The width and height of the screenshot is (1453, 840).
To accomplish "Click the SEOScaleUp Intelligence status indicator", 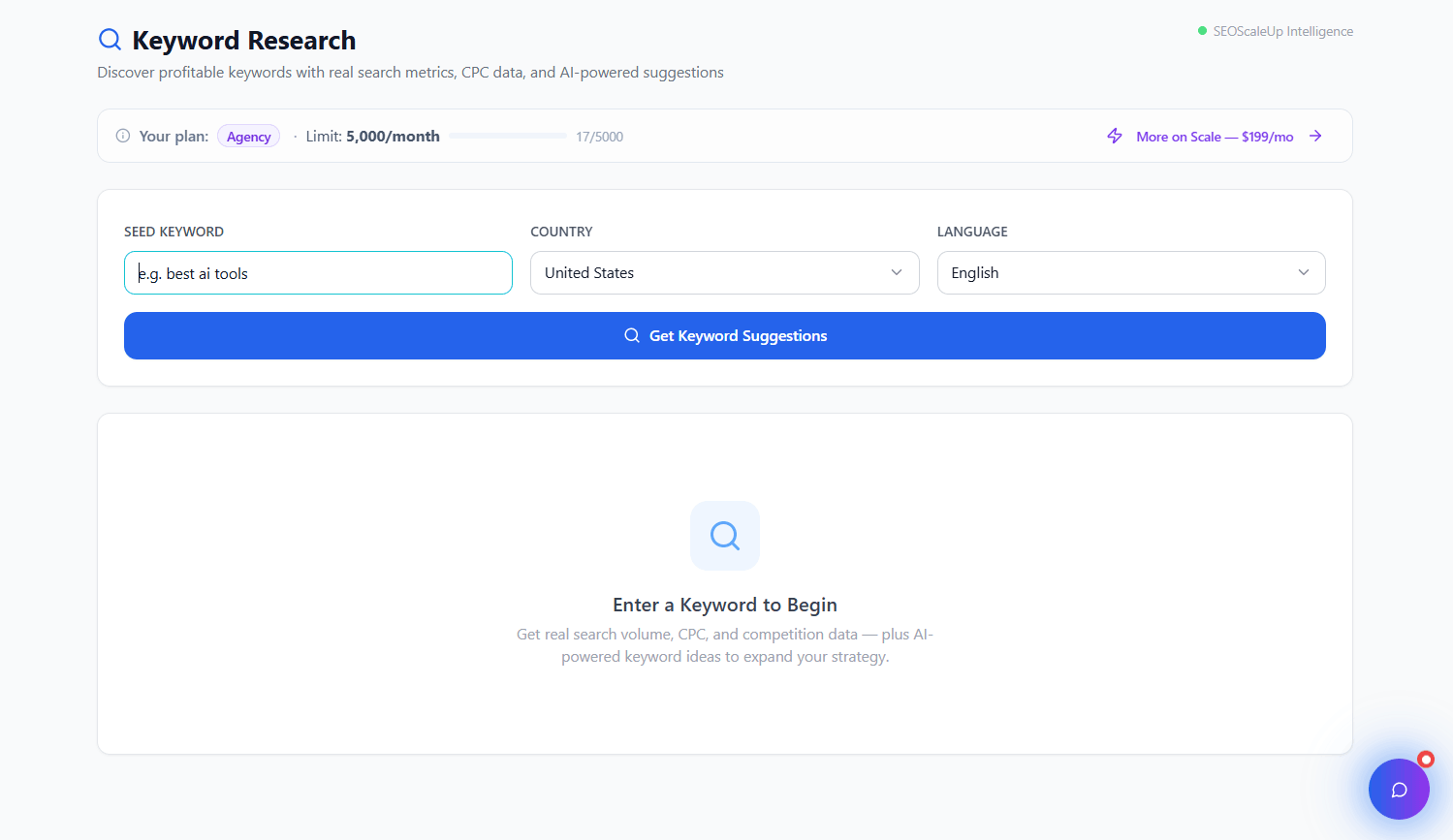I will pyautogui.click(x=1276, y=30).
